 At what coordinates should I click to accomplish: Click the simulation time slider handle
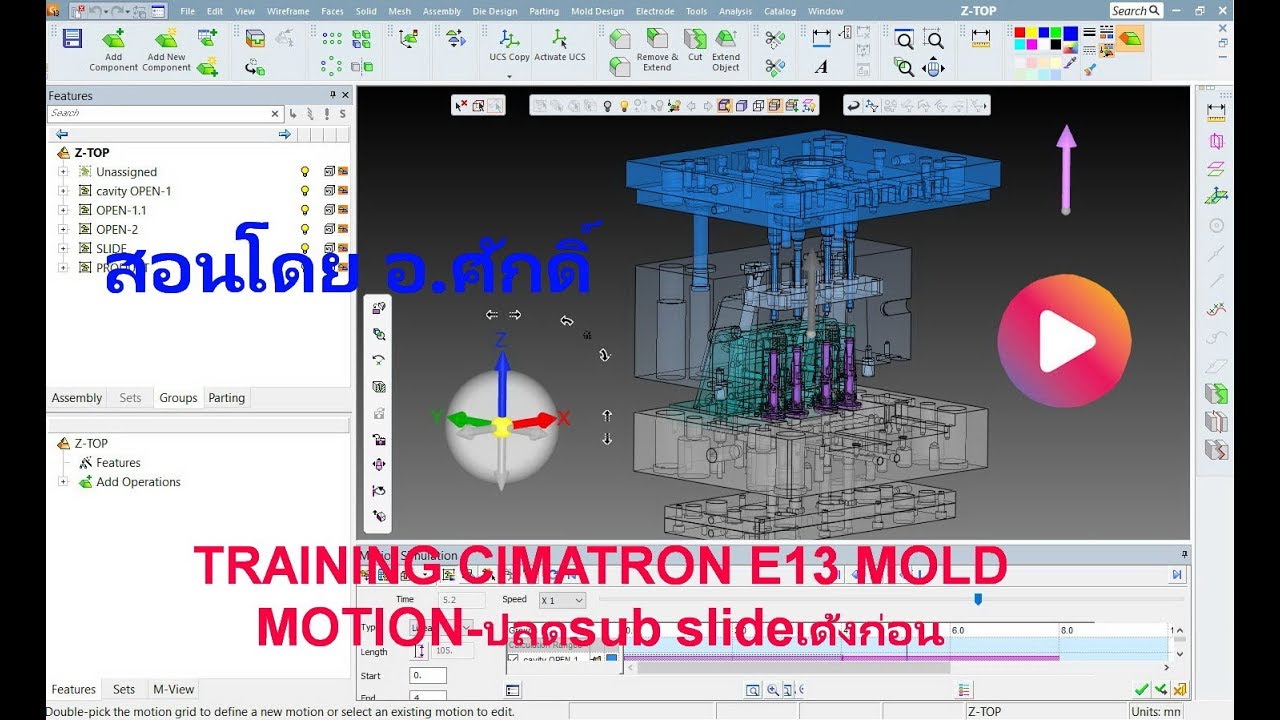978,599
